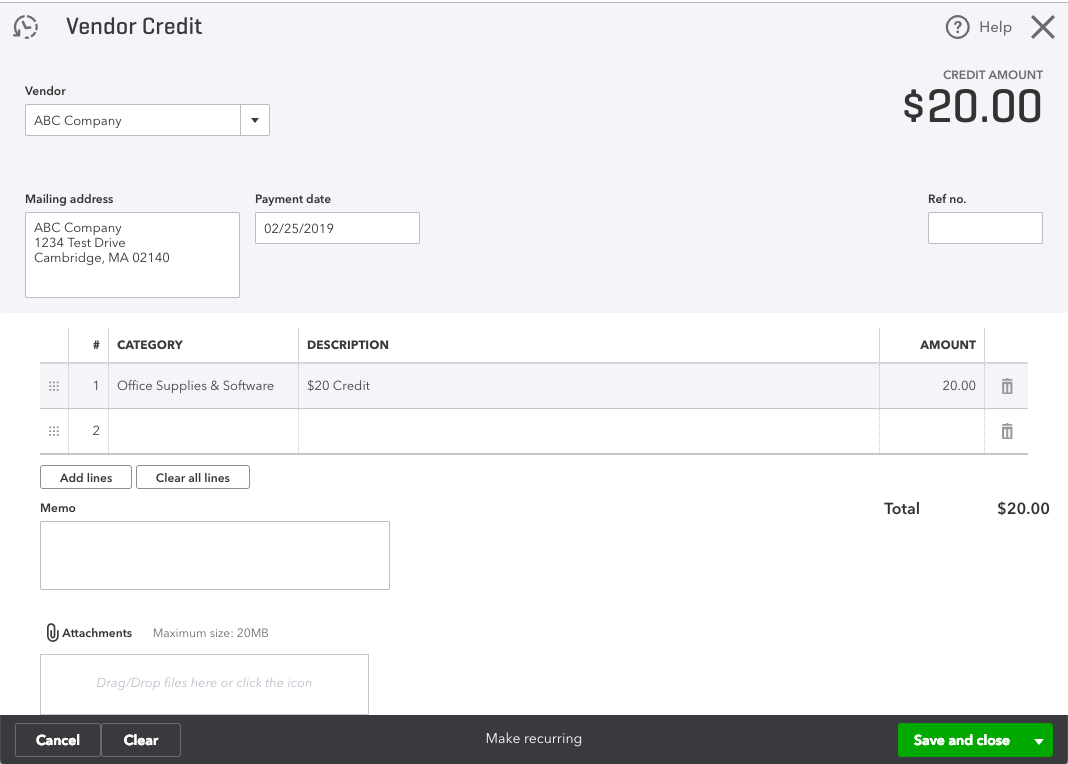Open the Help question mark icon
The width and height of the screenshot is (1068, 764).
click(x=957, y=27)
